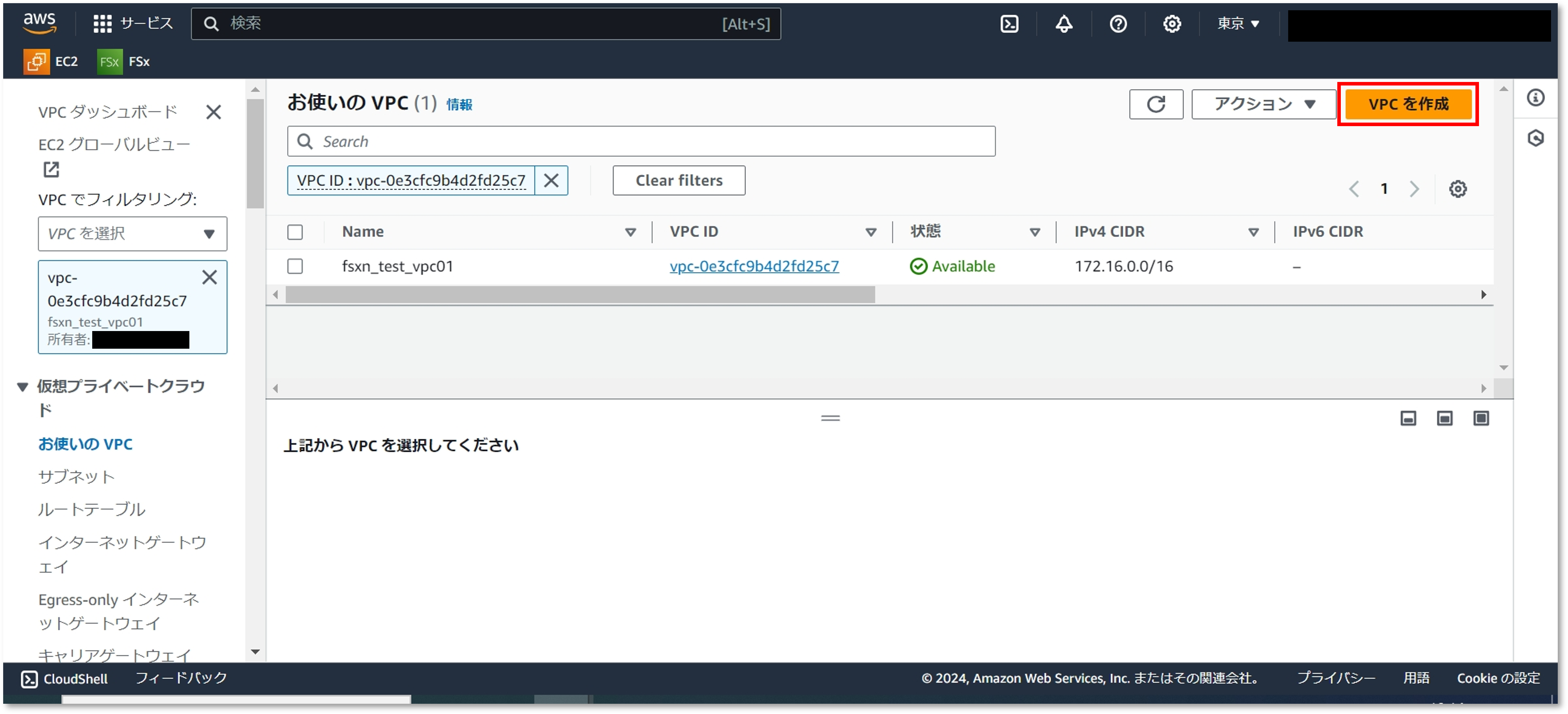The width and height of the screenshot is (1568, 714).
Task: Open table preferences gear icon
Action: pyautogui.click(x=1457, y=189)
